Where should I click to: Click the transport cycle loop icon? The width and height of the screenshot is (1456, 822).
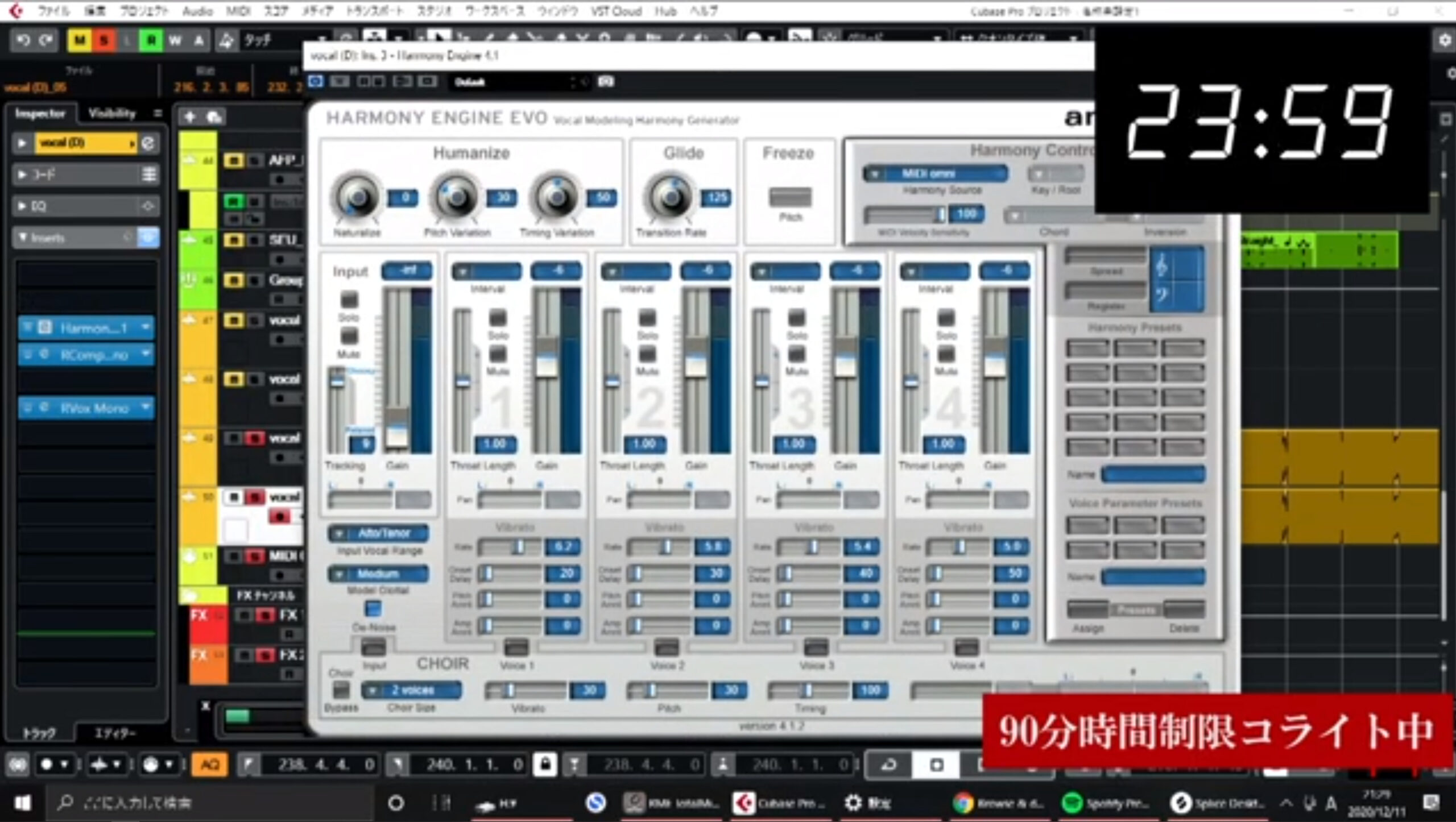[x=888, y=765]
